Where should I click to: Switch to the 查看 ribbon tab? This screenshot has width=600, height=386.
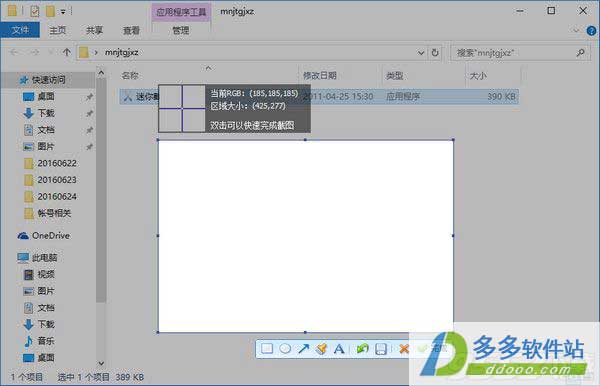131,30
